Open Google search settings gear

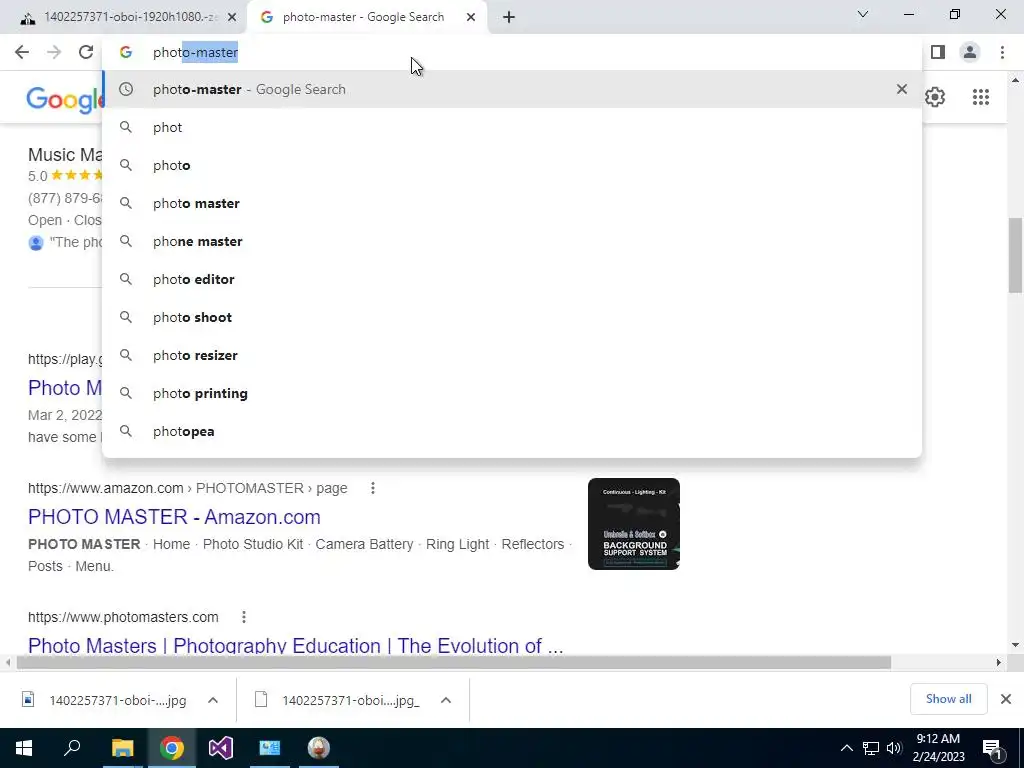[x=935, y=97]
